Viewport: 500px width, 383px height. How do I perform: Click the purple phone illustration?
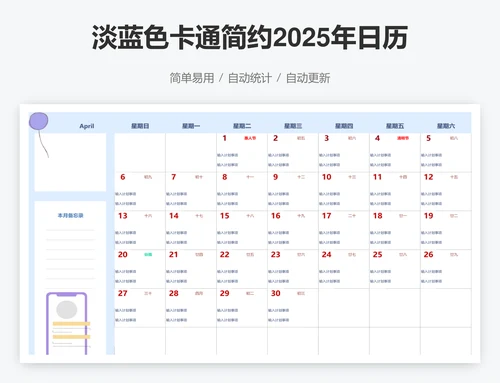tap(67, 323)
